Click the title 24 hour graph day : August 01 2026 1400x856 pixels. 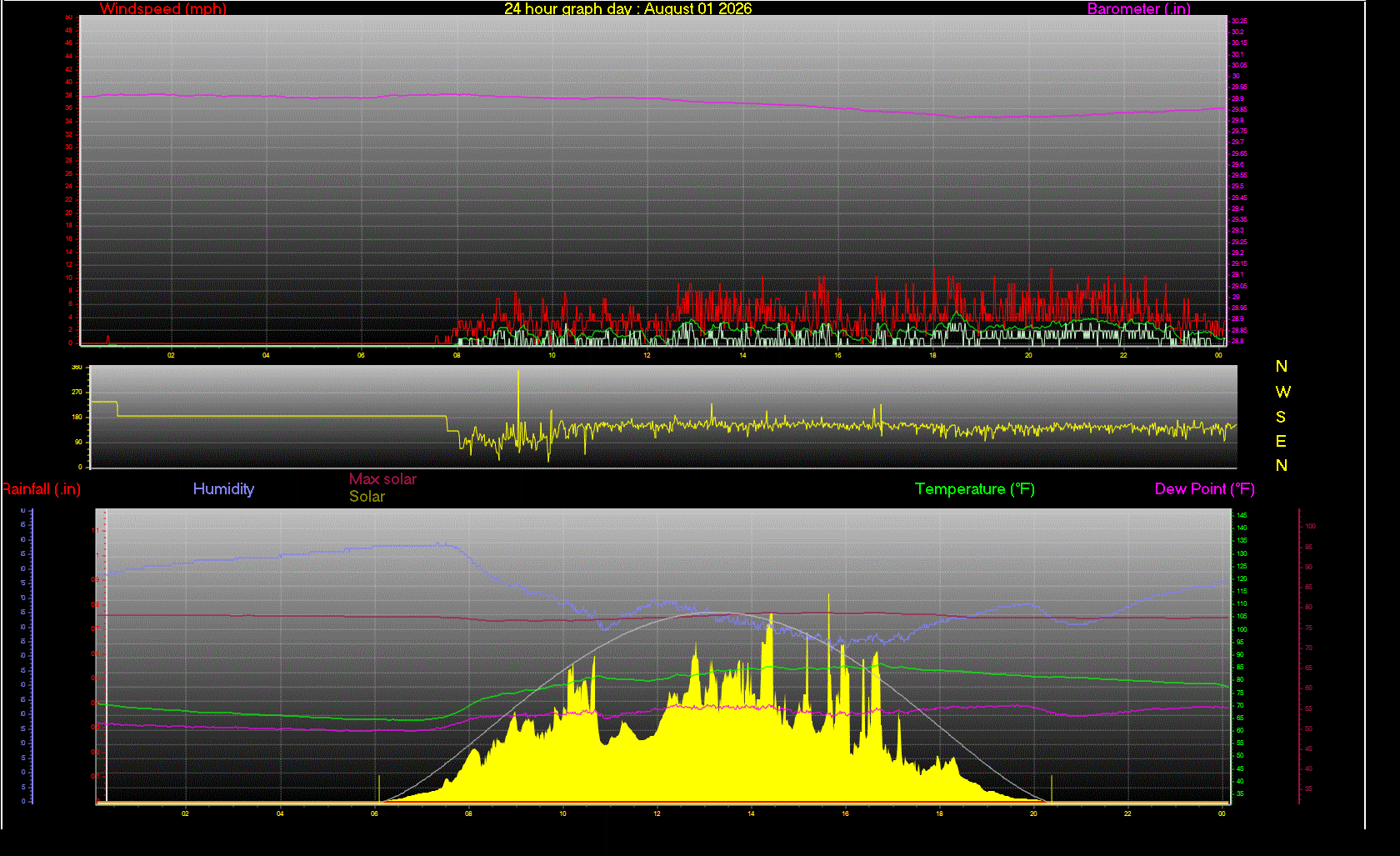(x=627, y=9)
